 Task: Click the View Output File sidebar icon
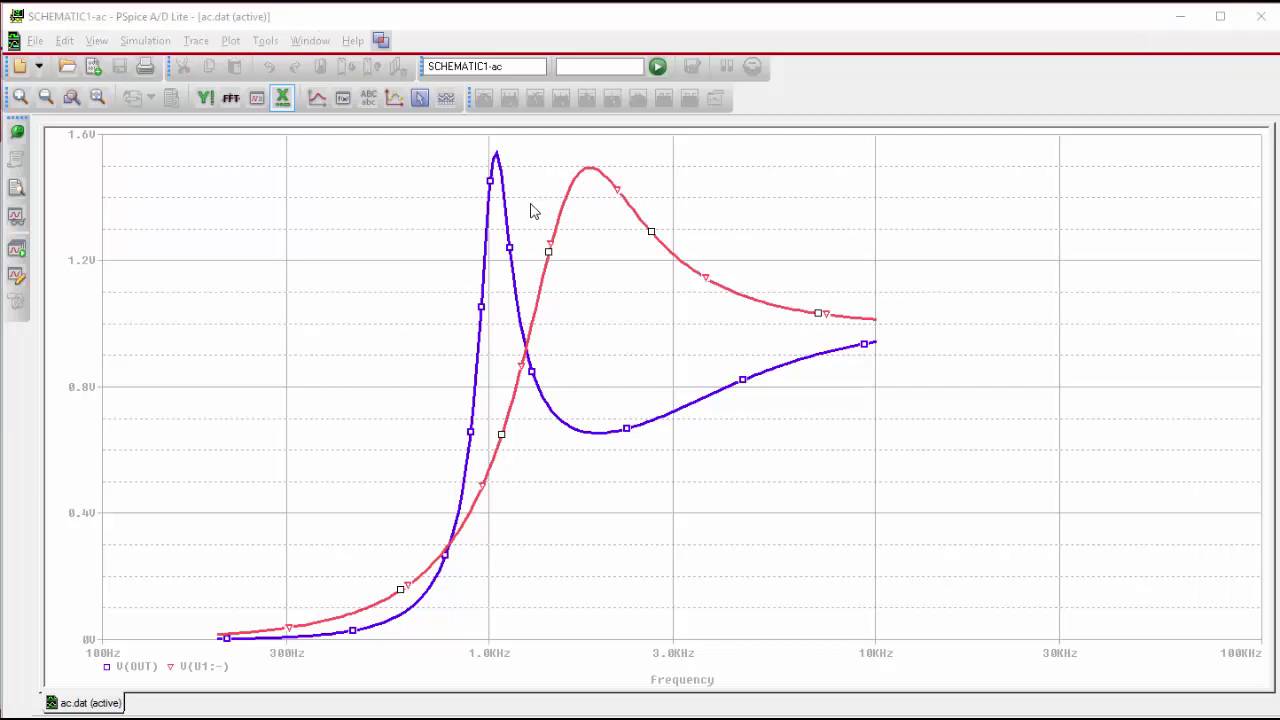pos(16,187)
